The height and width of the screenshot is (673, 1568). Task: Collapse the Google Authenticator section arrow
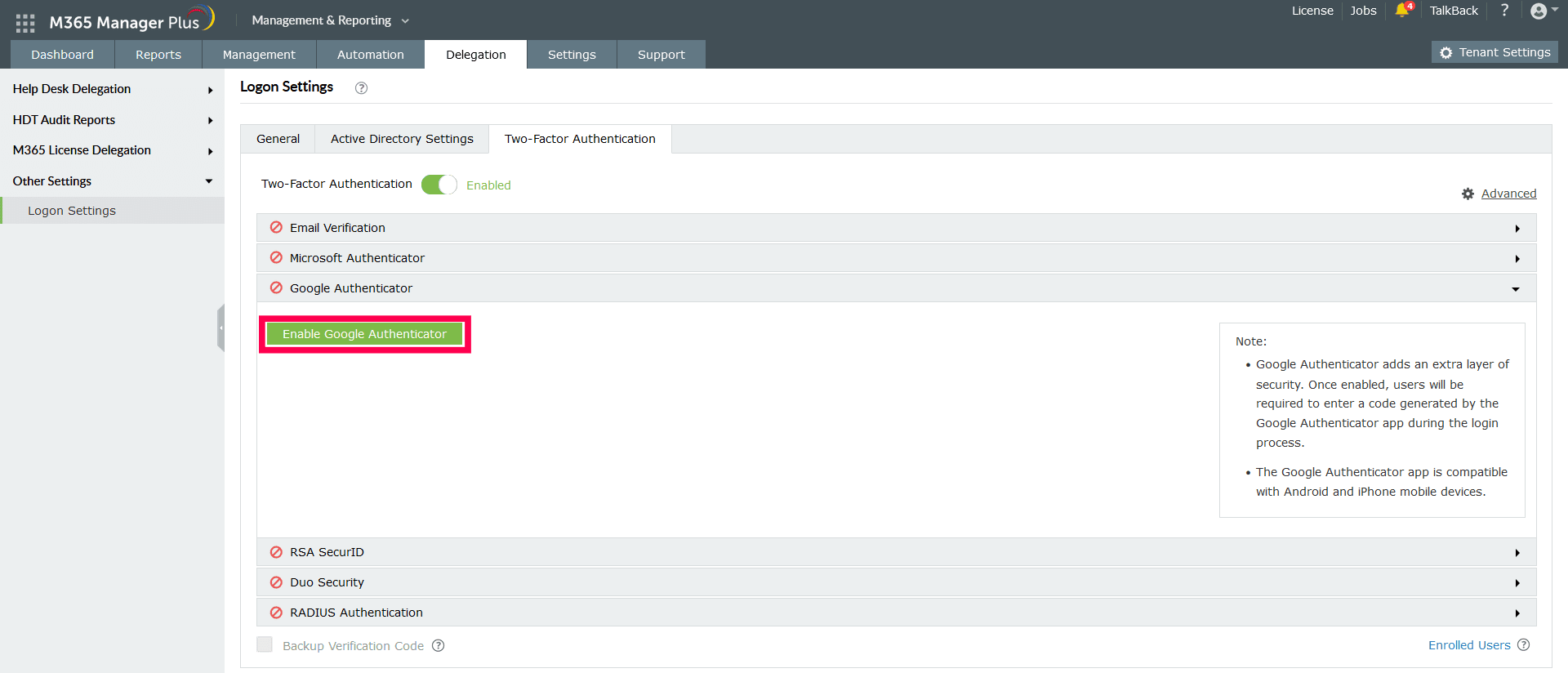pos(1516,289)
